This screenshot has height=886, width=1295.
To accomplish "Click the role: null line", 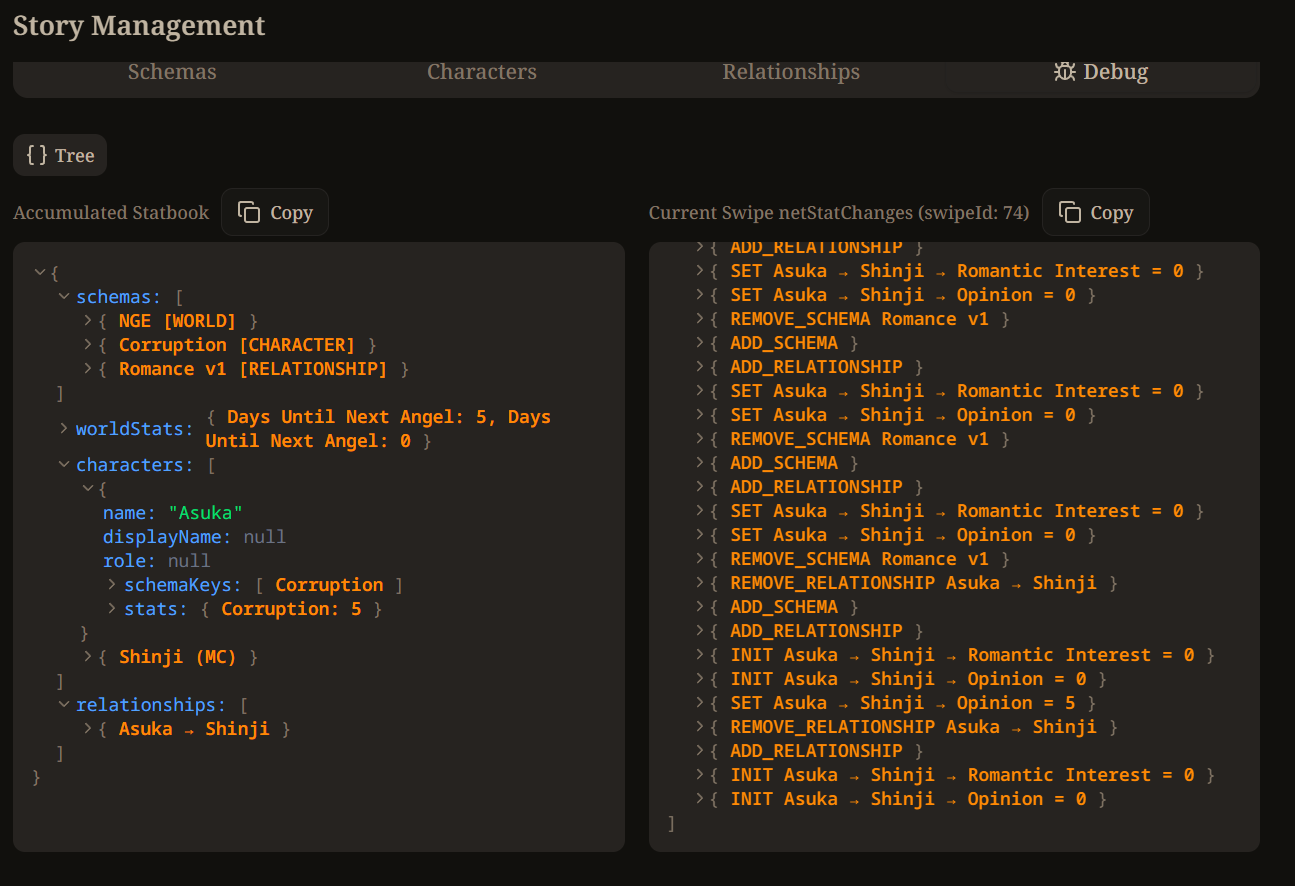I will (x=156, y=561).
